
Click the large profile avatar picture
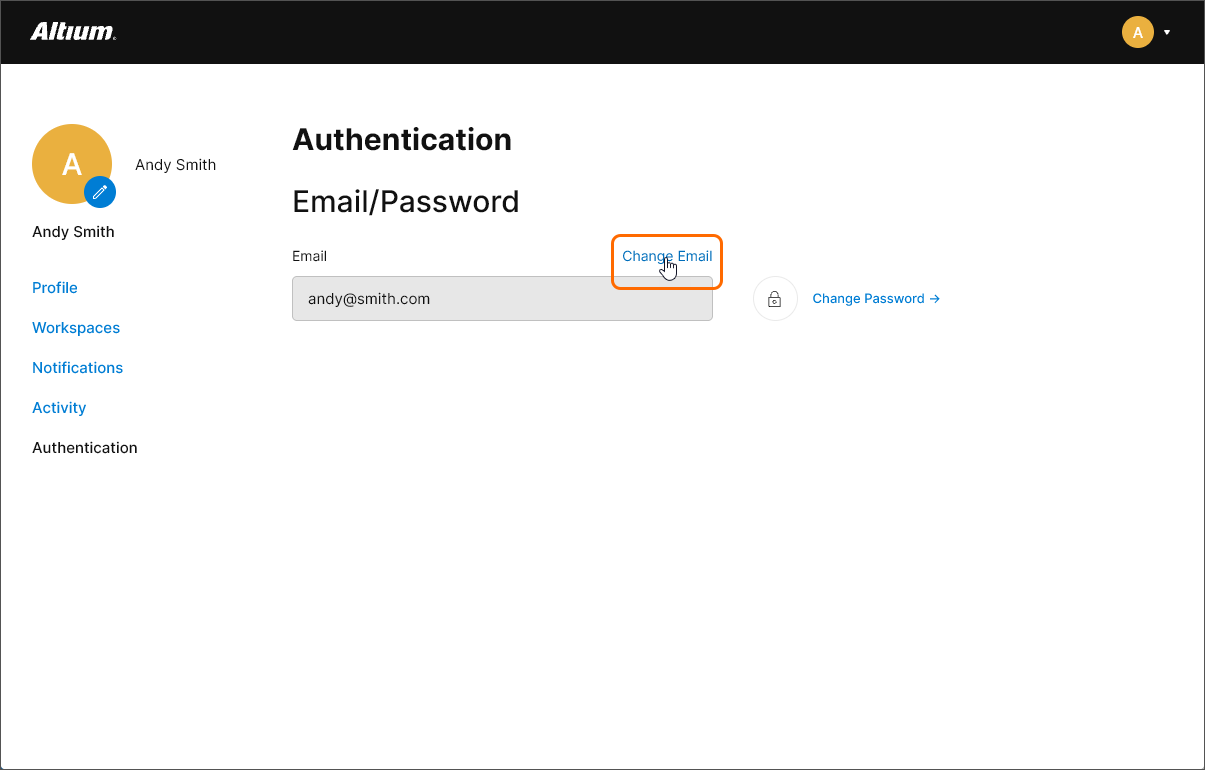(x=66, y=160)
